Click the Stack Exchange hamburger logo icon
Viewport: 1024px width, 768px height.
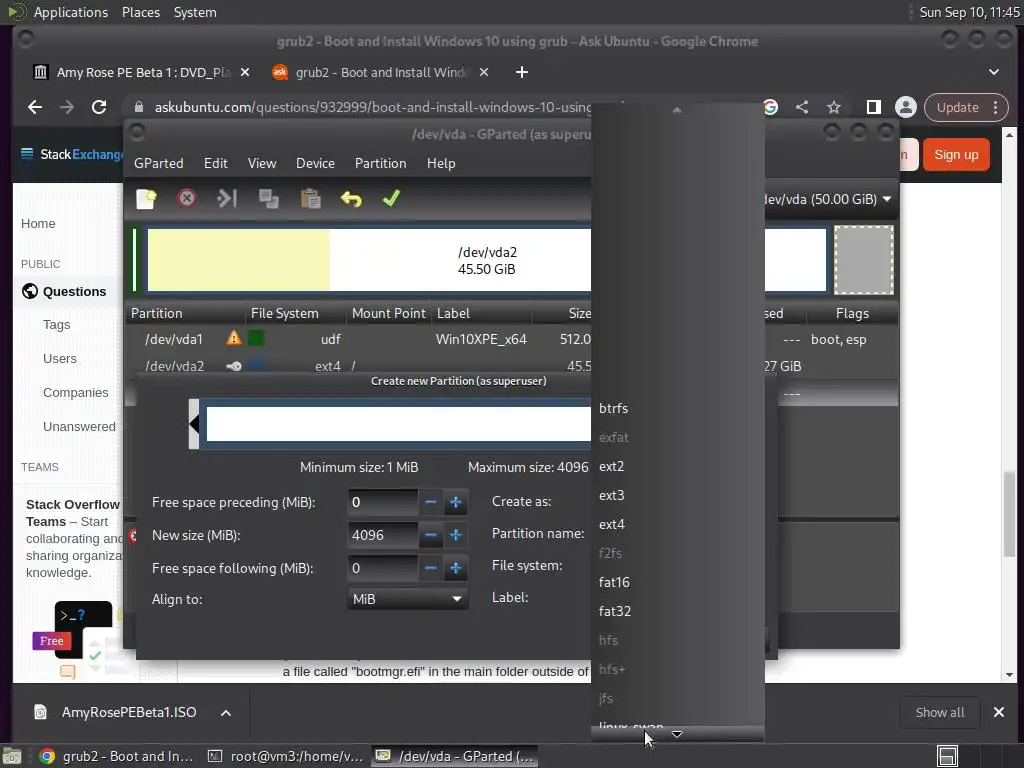click(x=27, y=154)
